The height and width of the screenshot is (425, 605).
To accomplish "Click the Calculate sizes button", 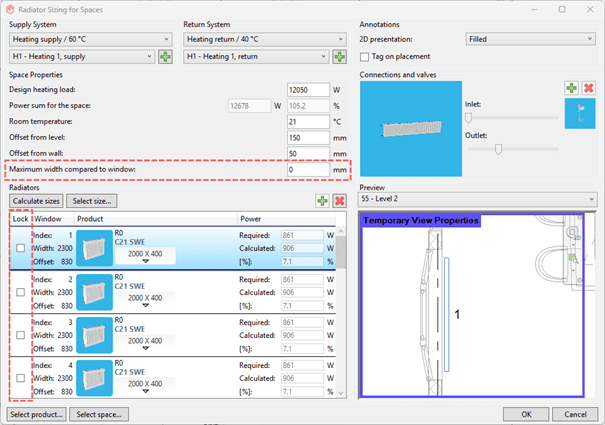I will (x=36, y=201).
